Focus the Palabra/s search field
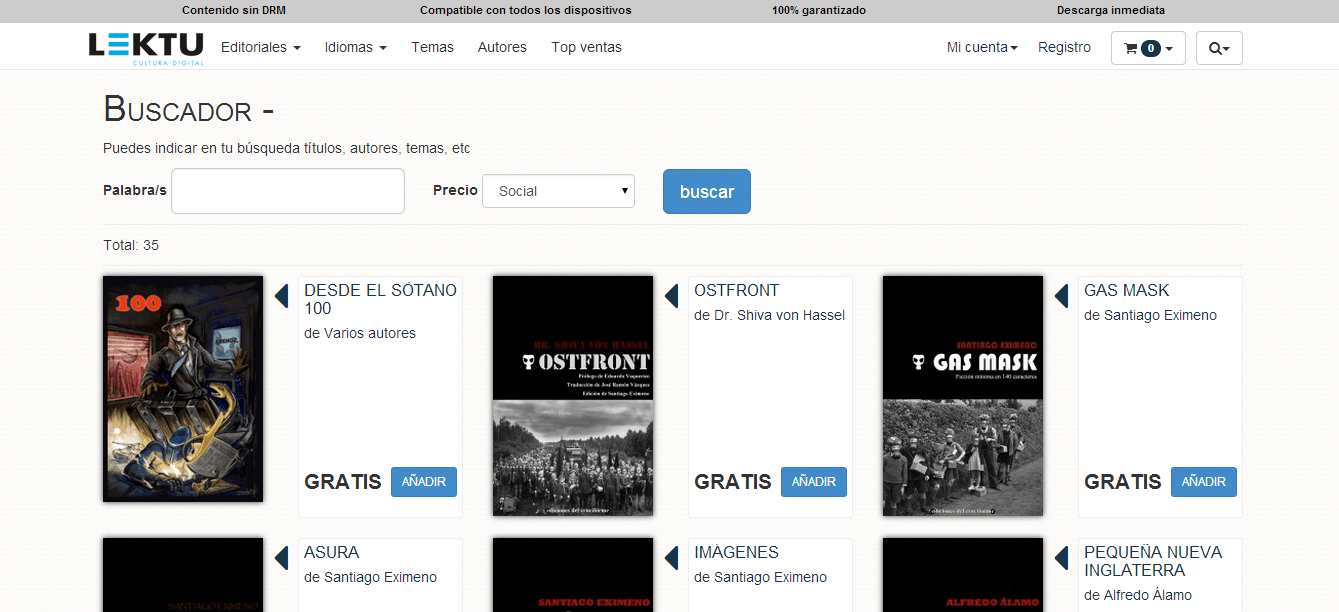Screen dimensions: 1339x612 coord(288,191)
